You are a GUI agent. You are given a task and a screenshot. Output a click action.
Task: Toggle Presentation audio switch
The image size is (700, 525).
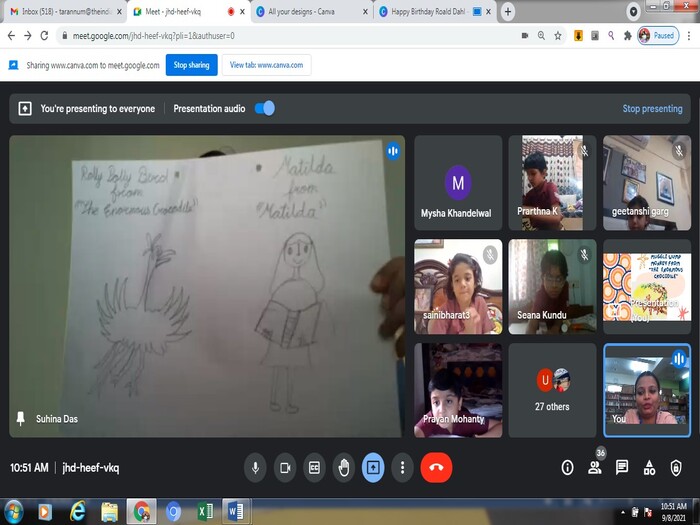(265, 108)
